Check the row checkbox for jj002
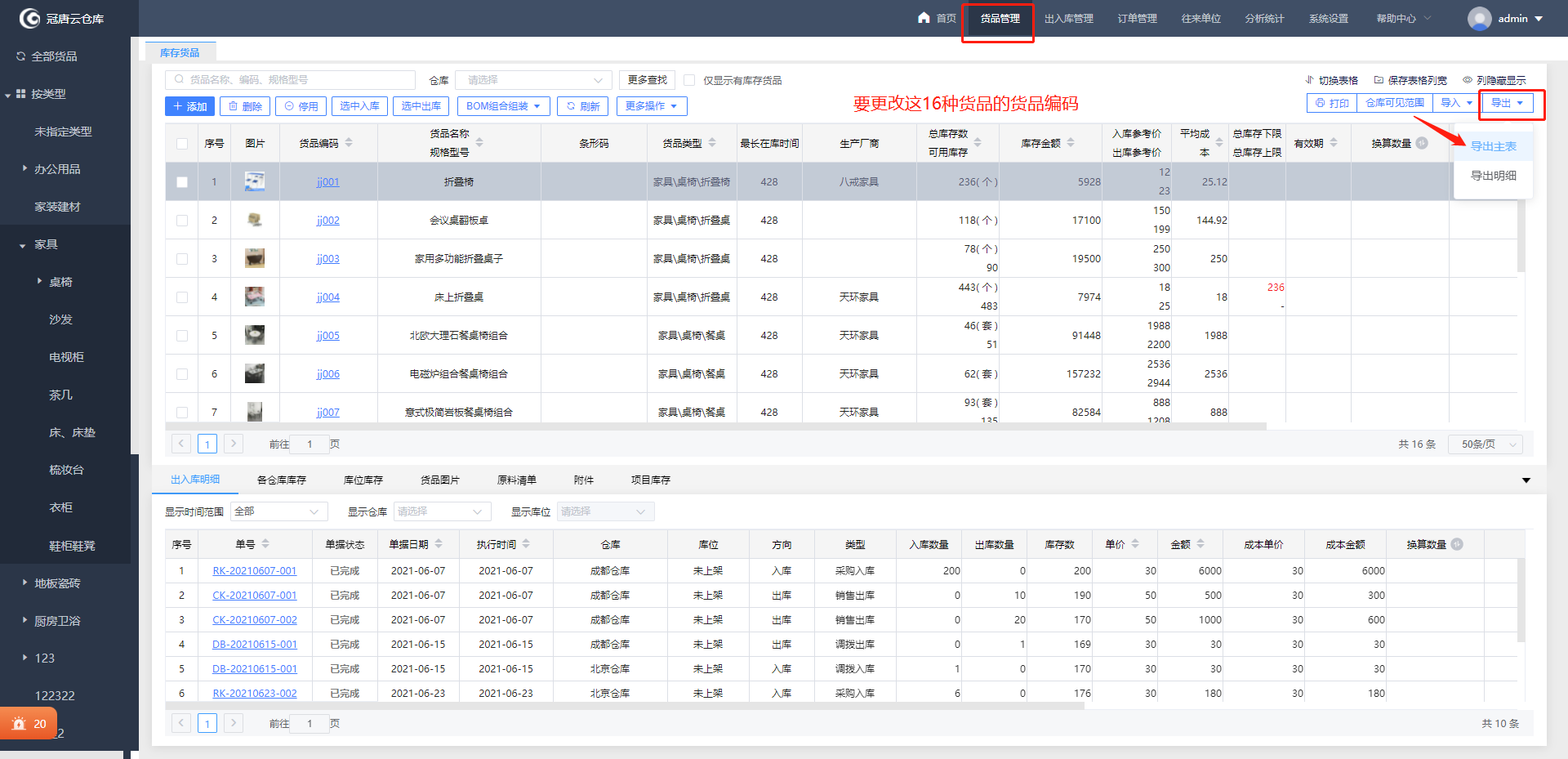 [182, 221]
